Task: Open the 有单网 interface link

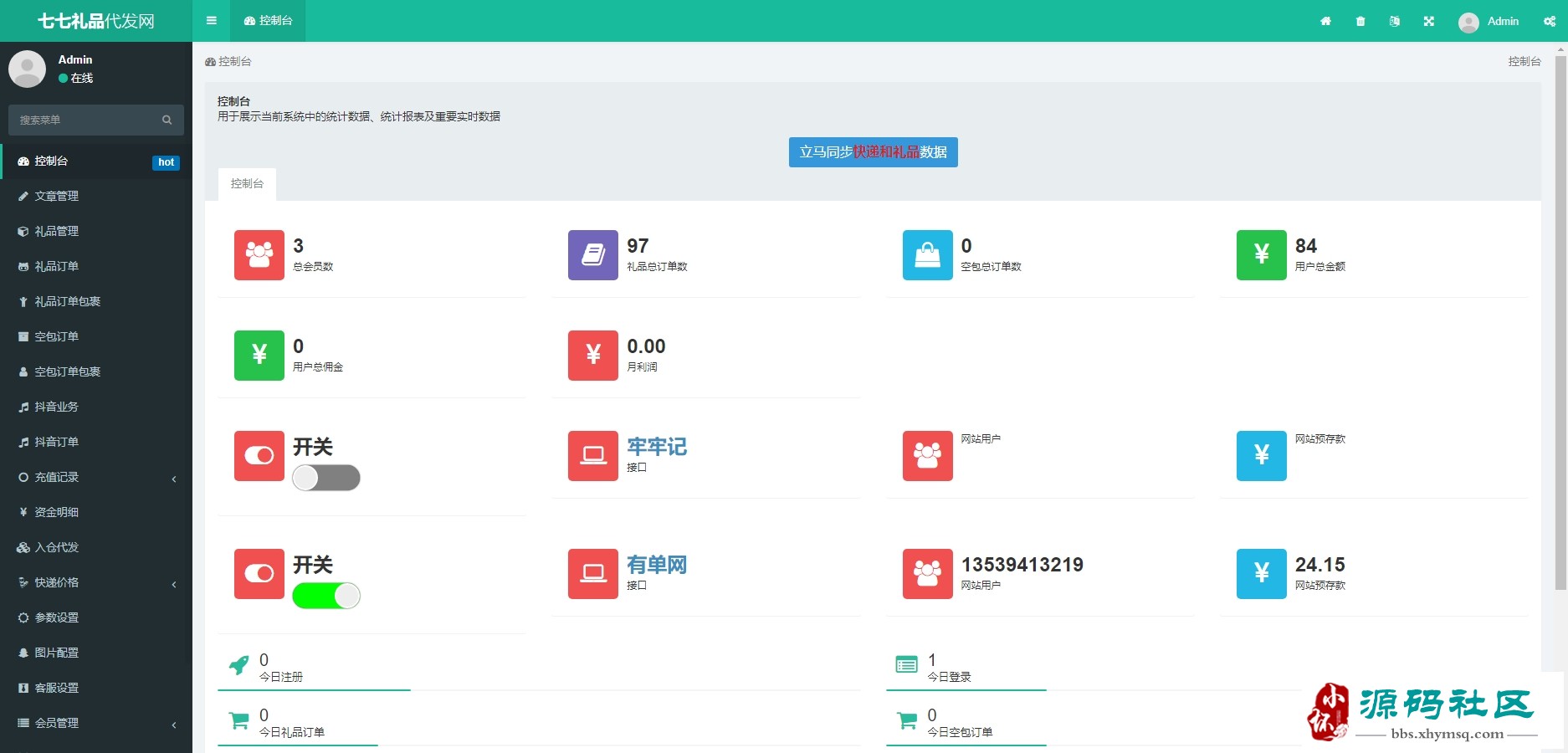Action: pyautogui.click(x=657, y=565)
